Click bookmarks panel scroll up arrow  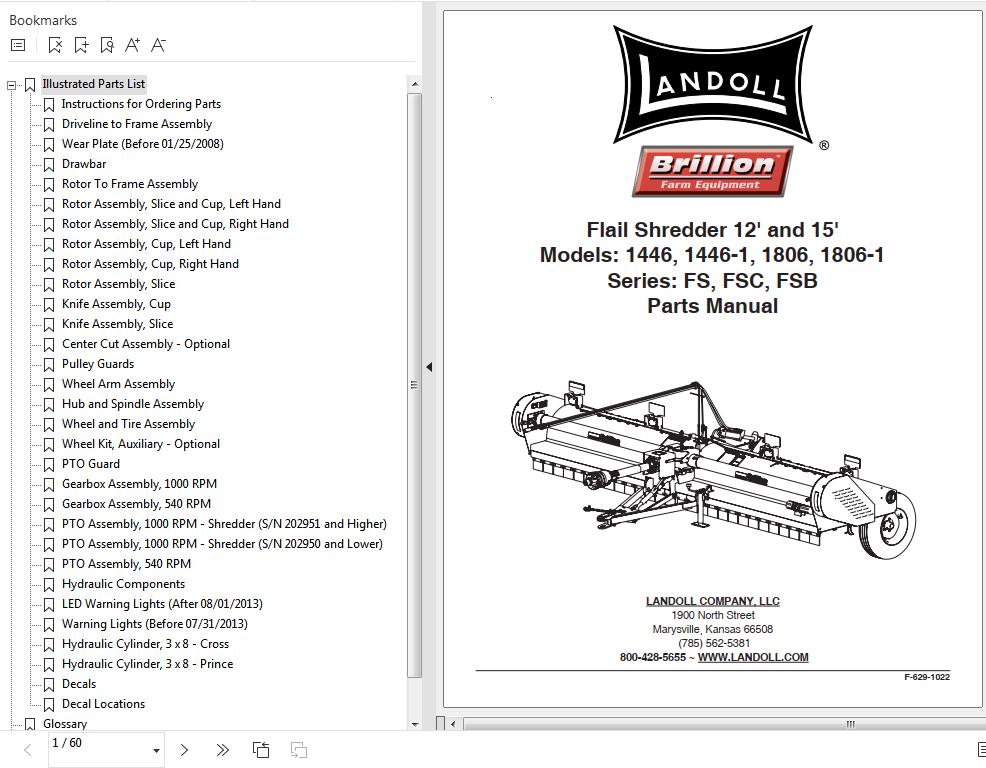click(414, 84)
